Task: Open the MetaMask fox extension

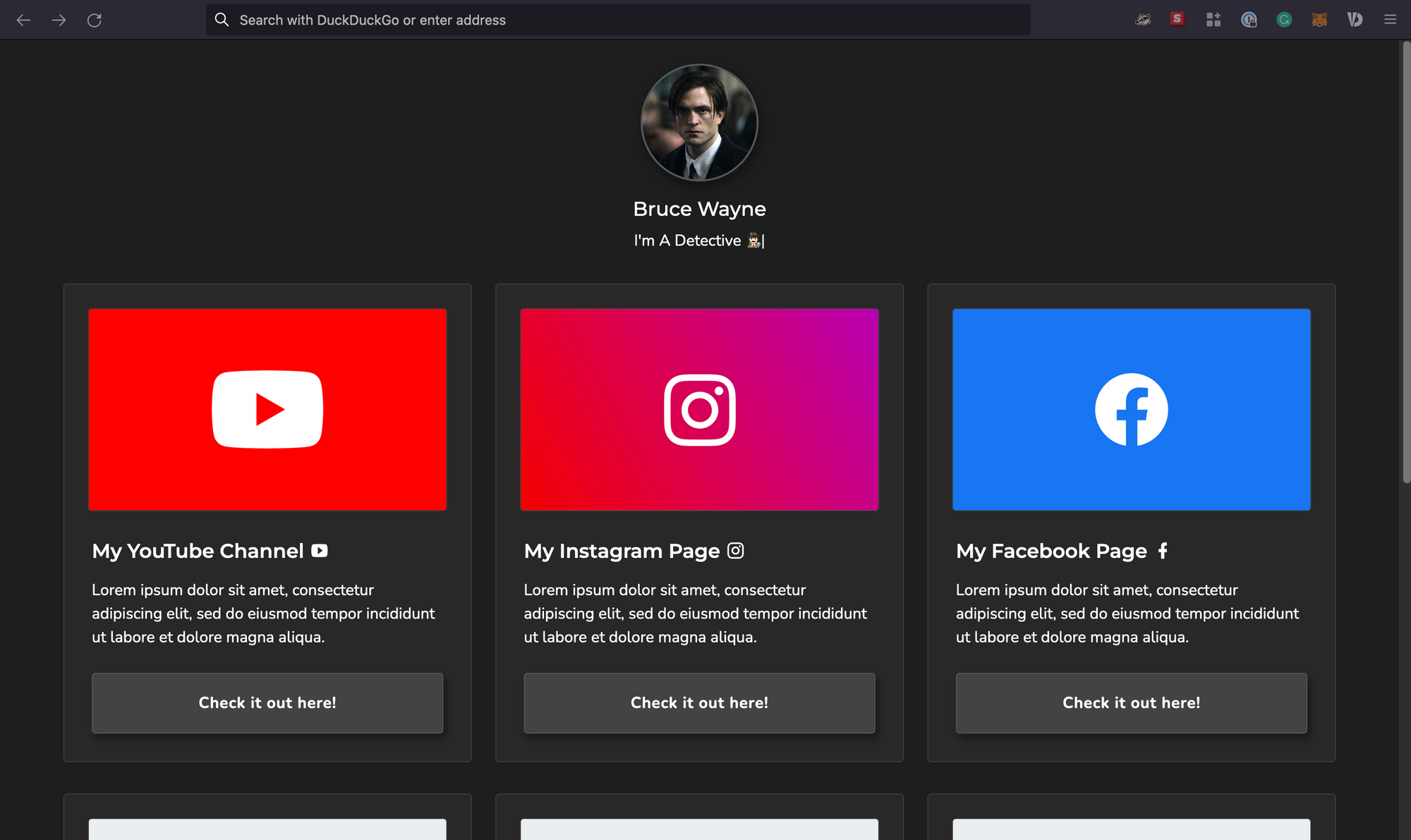Action: (1319, 20)
